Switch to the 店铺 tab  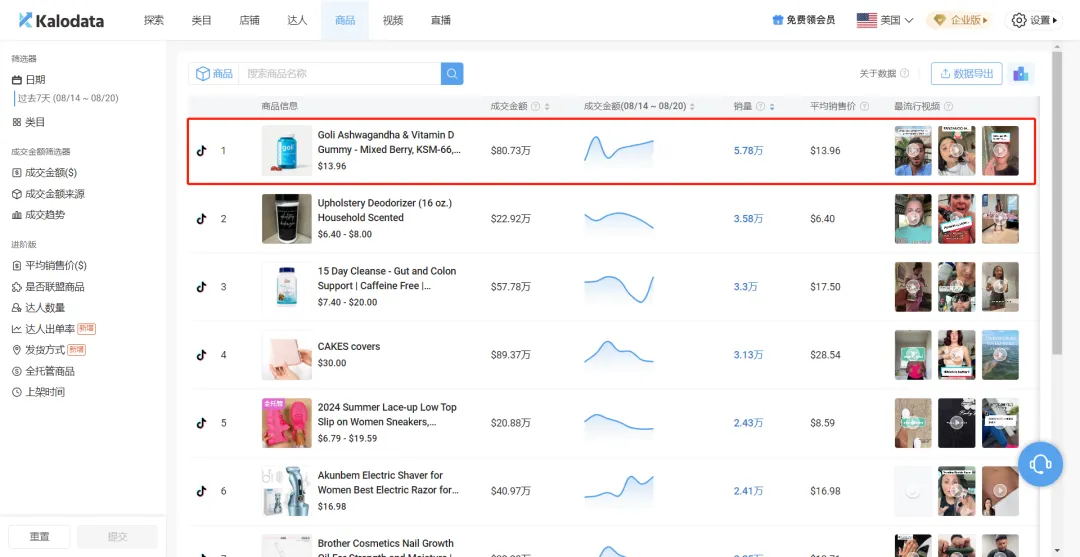point(249,20)
